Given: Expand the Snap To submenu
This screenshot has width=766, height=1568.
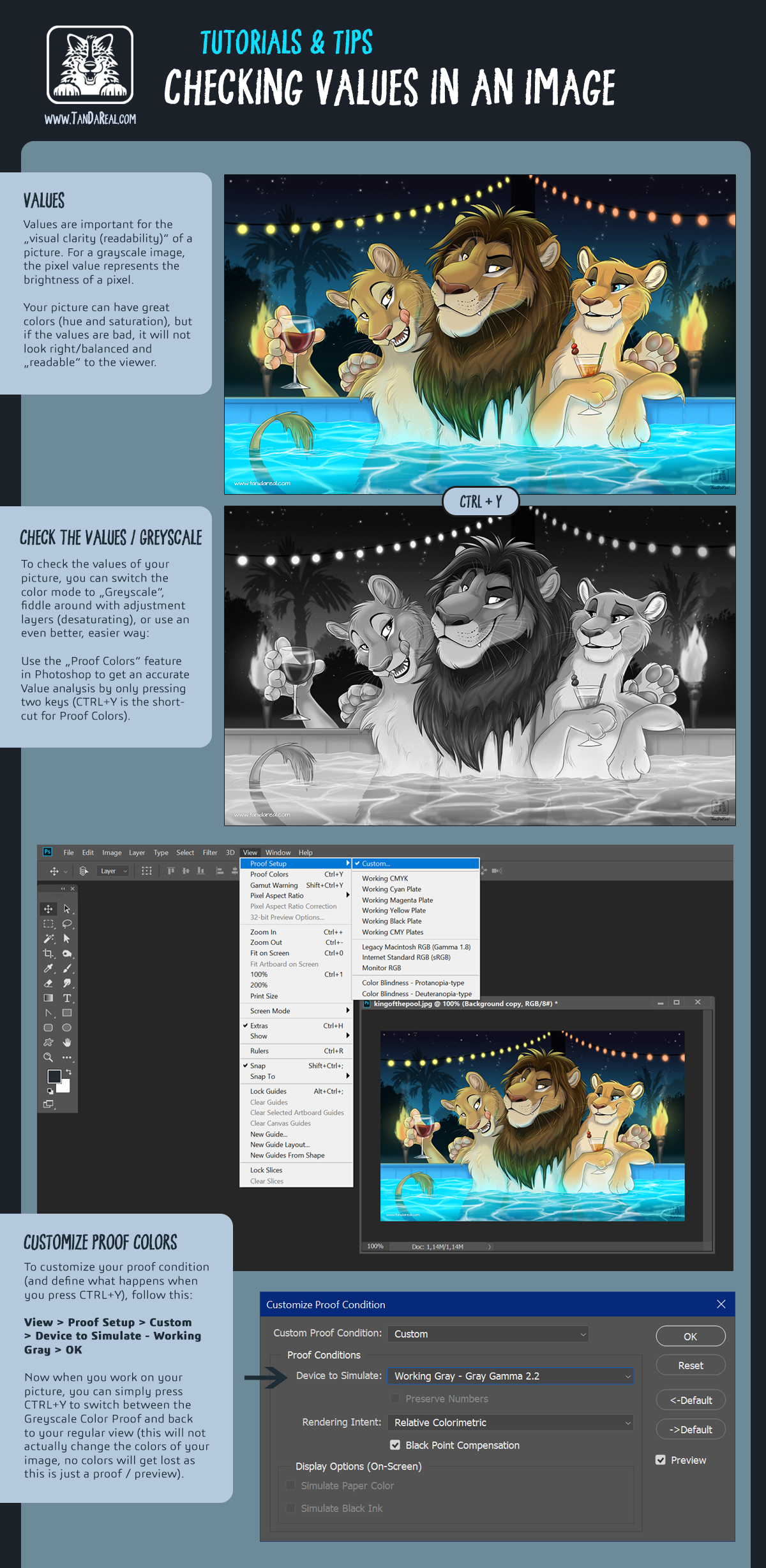Looking at the screenshot, I should pyautogui.click(x=296, y=1076).
